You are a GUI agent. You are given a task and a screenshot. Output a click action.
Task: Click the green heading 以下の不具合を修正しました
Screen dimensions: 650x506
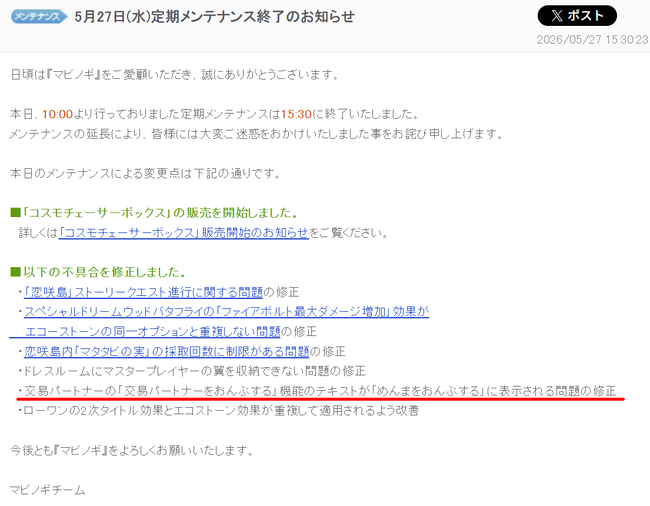[98, 272]
